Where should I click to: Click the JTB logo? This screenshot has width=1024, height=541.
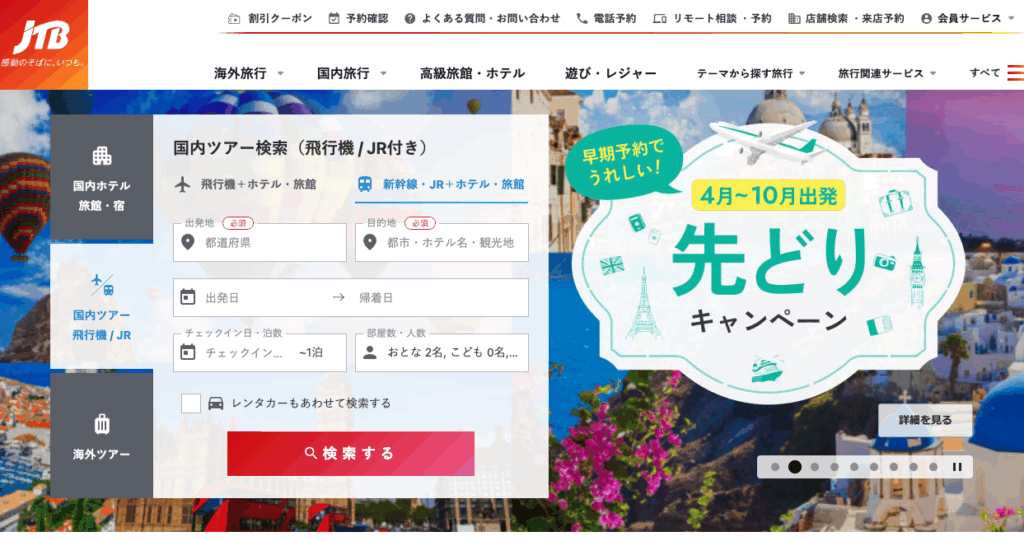point(44,44)
